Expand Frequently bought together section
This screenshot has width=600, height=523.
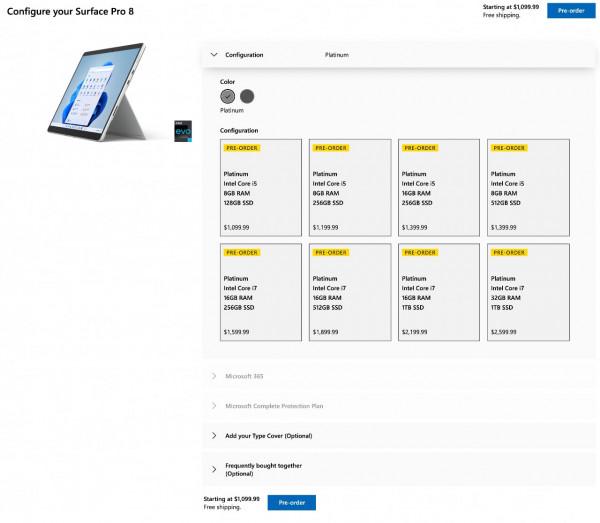(214, 469)
